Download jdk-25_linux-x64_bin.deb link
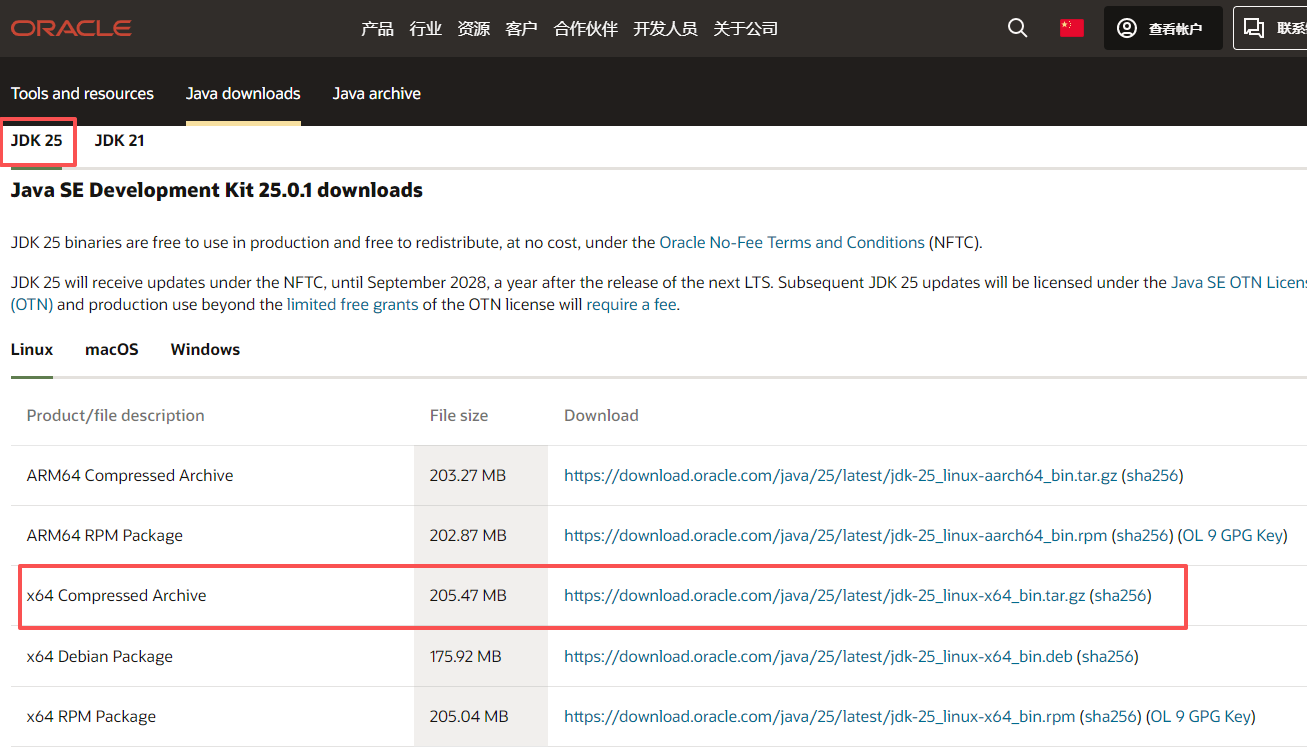 [818, 657]
